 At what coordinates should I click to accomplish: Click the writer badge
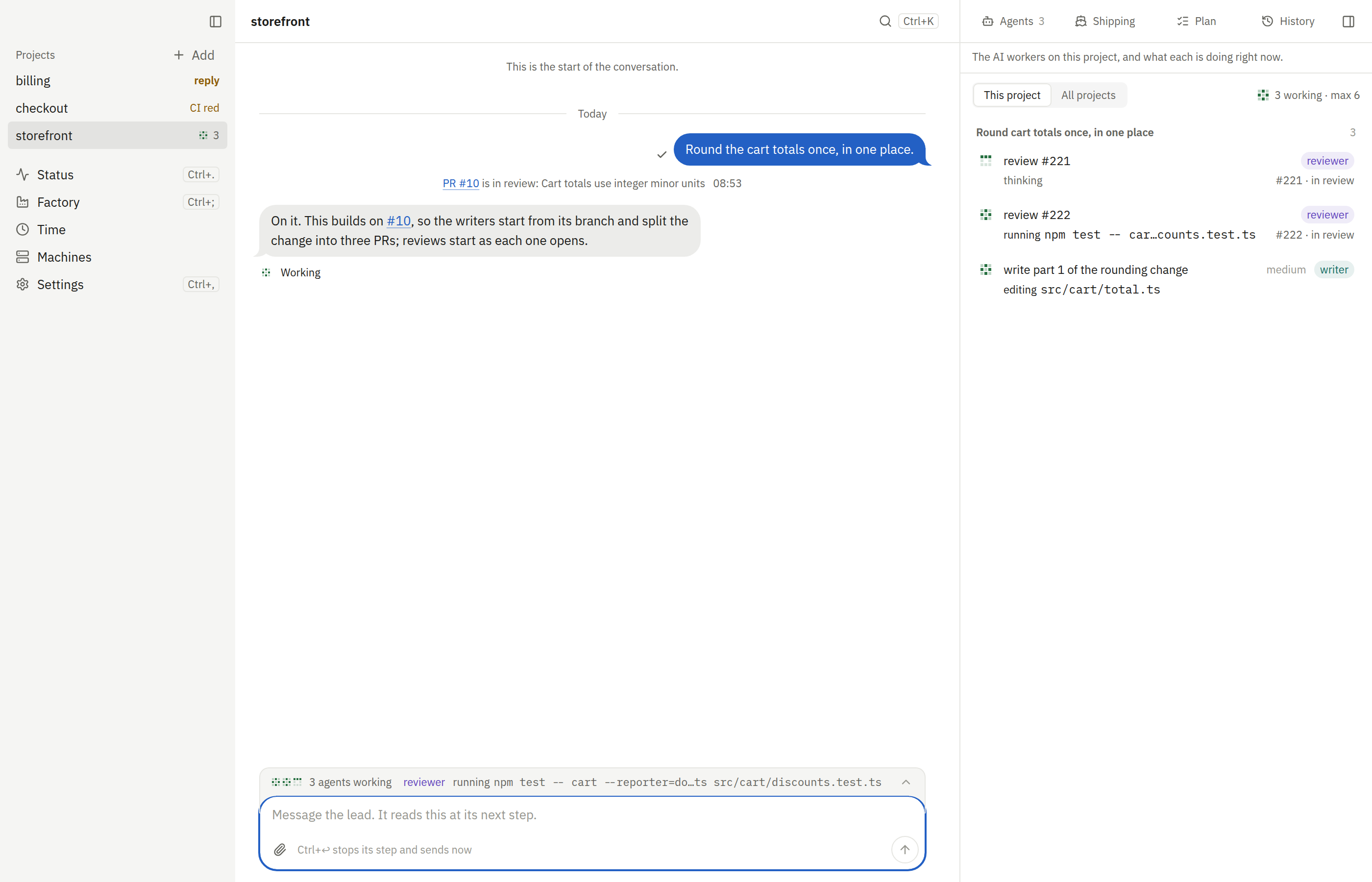click(1334, 270)
